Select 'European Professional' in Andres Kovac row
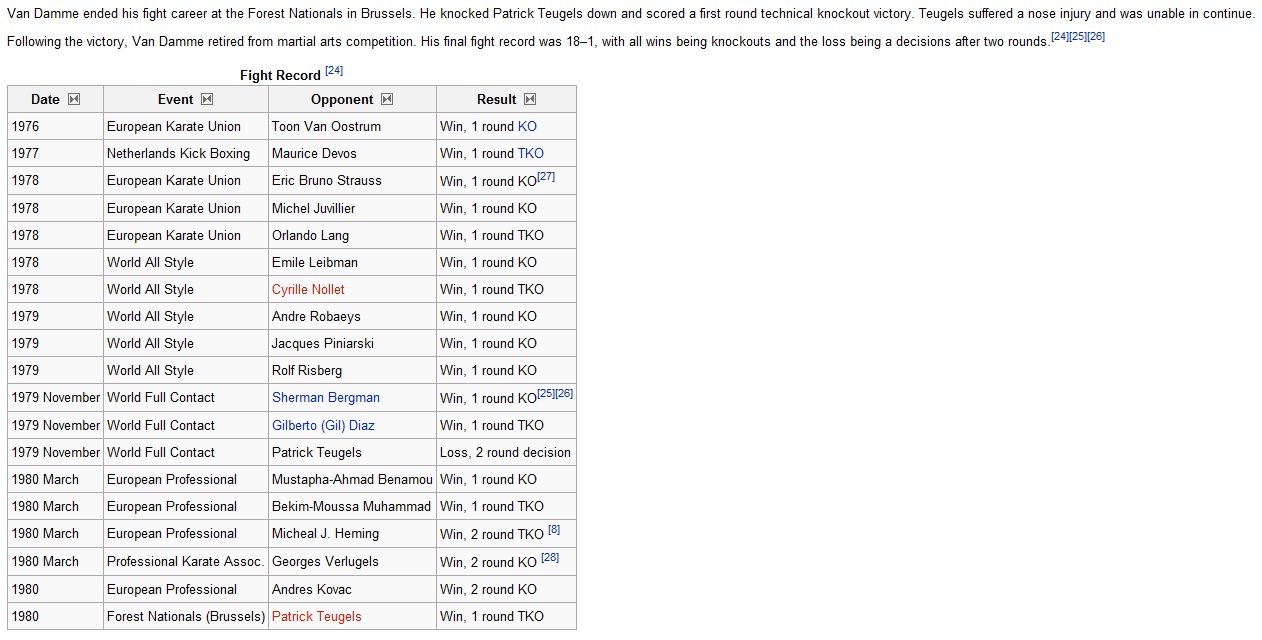This screenshot has width=1262, height=640. pyautogui.click(x=172, y=589)
